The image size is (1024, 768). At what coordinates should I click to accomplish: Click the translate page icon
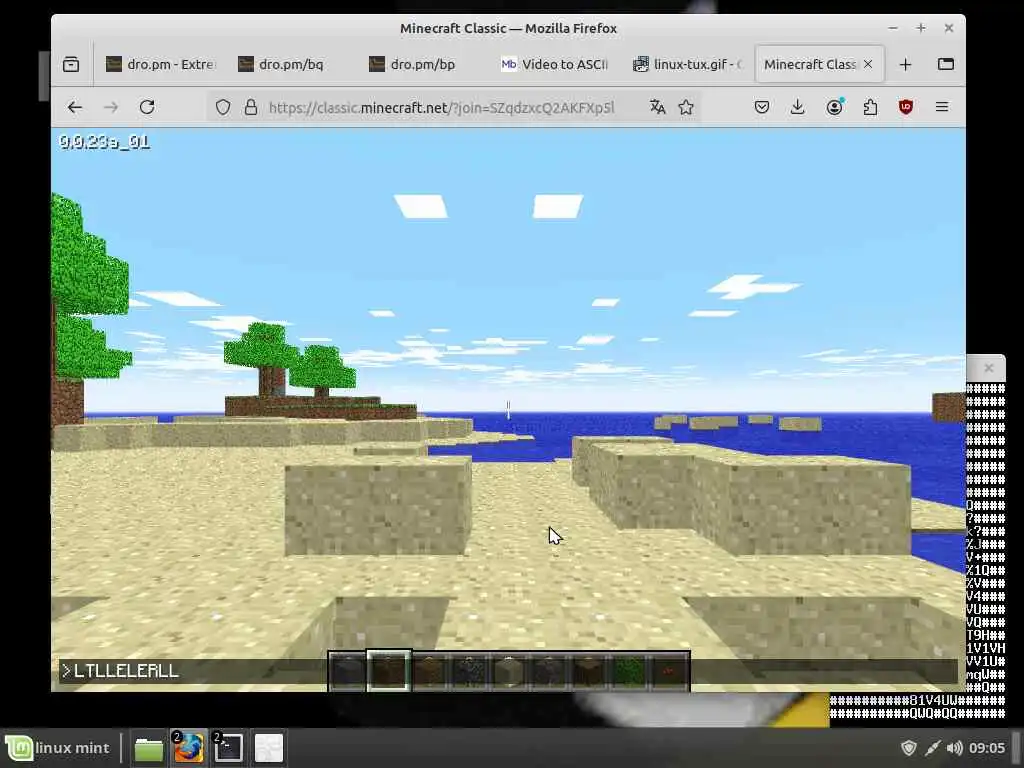[x=658, y=107]
